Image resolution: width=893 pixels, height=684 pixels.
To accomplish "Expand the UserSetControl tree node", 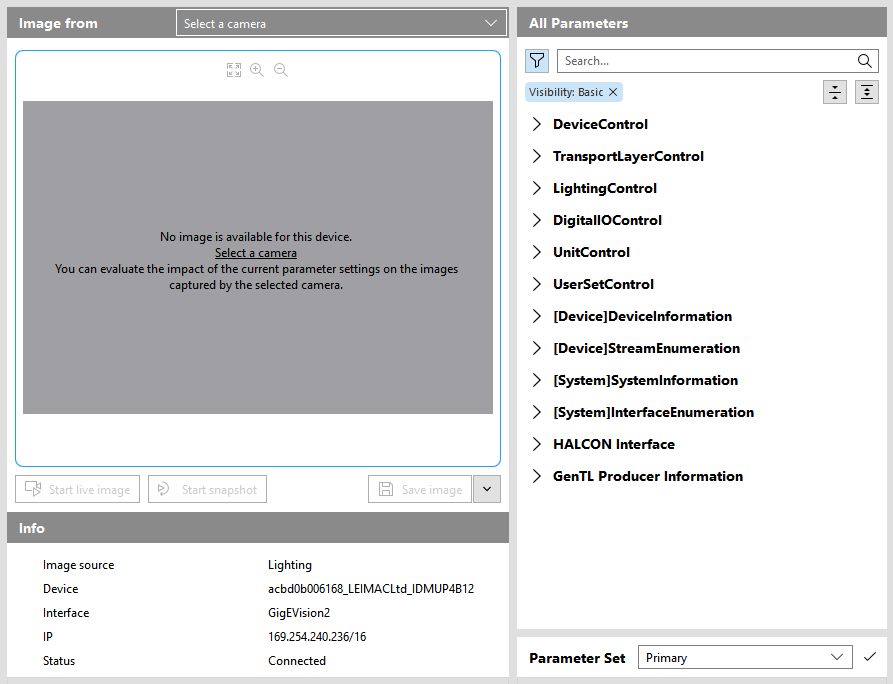I will point(537,284).
